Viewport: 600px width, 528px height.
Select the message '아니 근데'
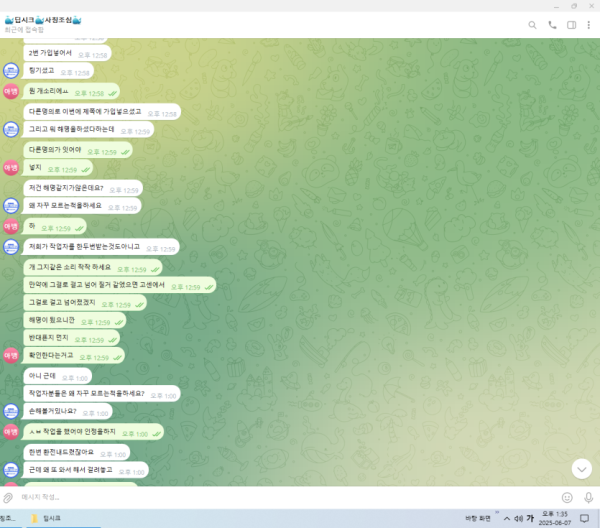point(58,376)
